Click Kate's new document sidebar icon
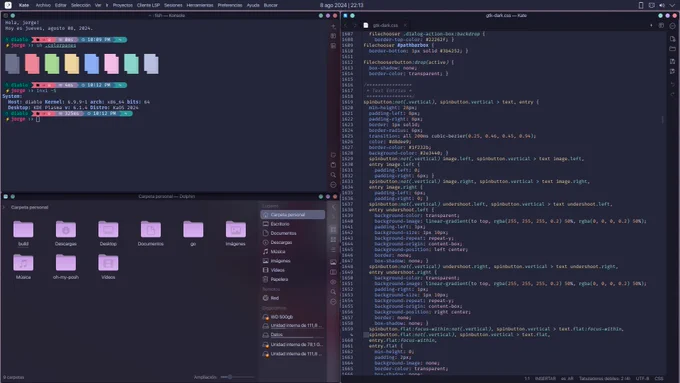 point(673,39)
